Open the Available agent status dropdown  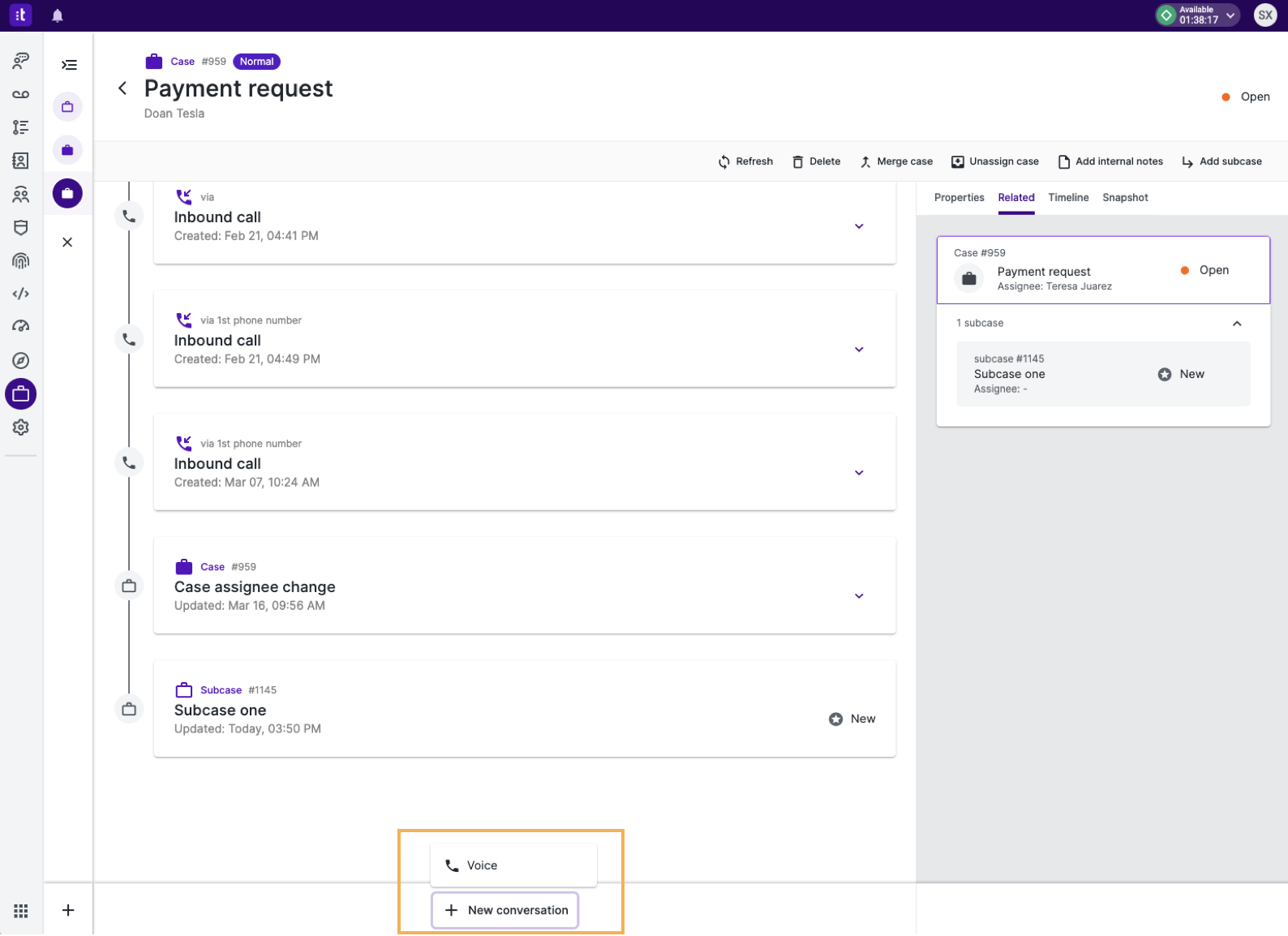(x=1197, y=15)
